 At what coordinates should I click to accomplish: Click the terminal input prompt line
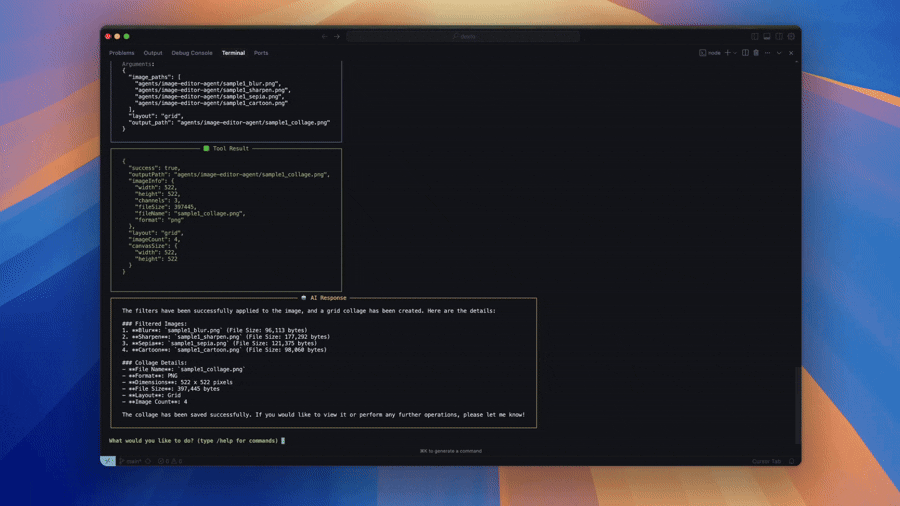point(197,441)
